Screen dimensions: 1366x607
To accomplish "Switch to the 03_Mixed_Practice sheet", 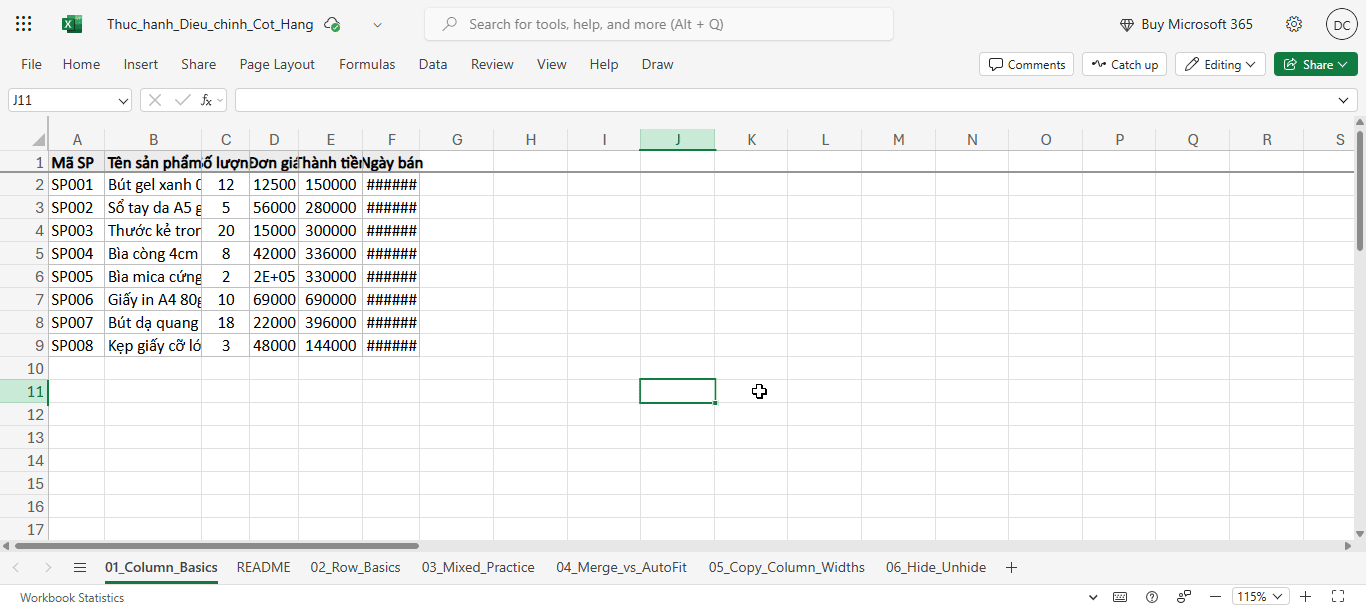I will click(478, 567).
